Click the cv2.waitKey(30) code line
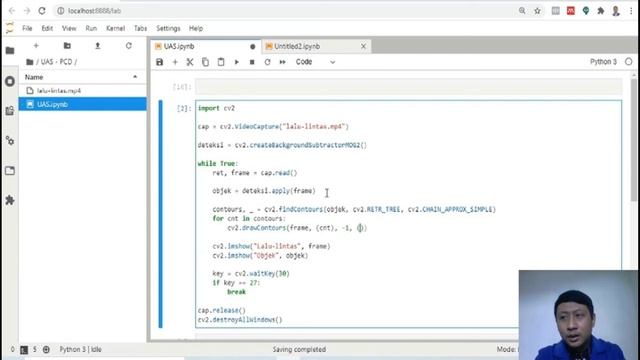The image size is (640, 360). click(x=251, y=273)
